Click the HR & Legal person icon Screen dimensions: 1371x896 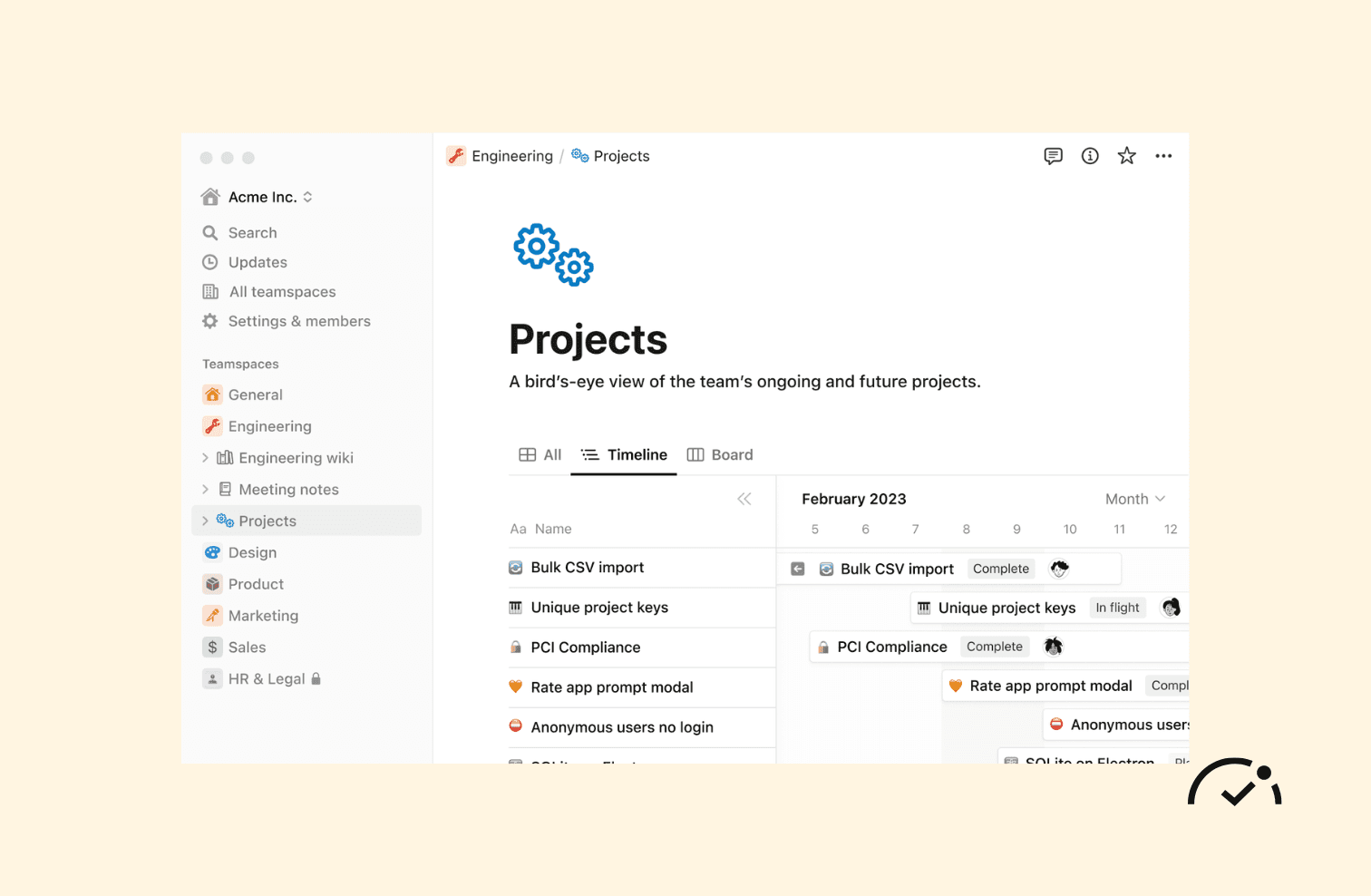click(212, 678)
